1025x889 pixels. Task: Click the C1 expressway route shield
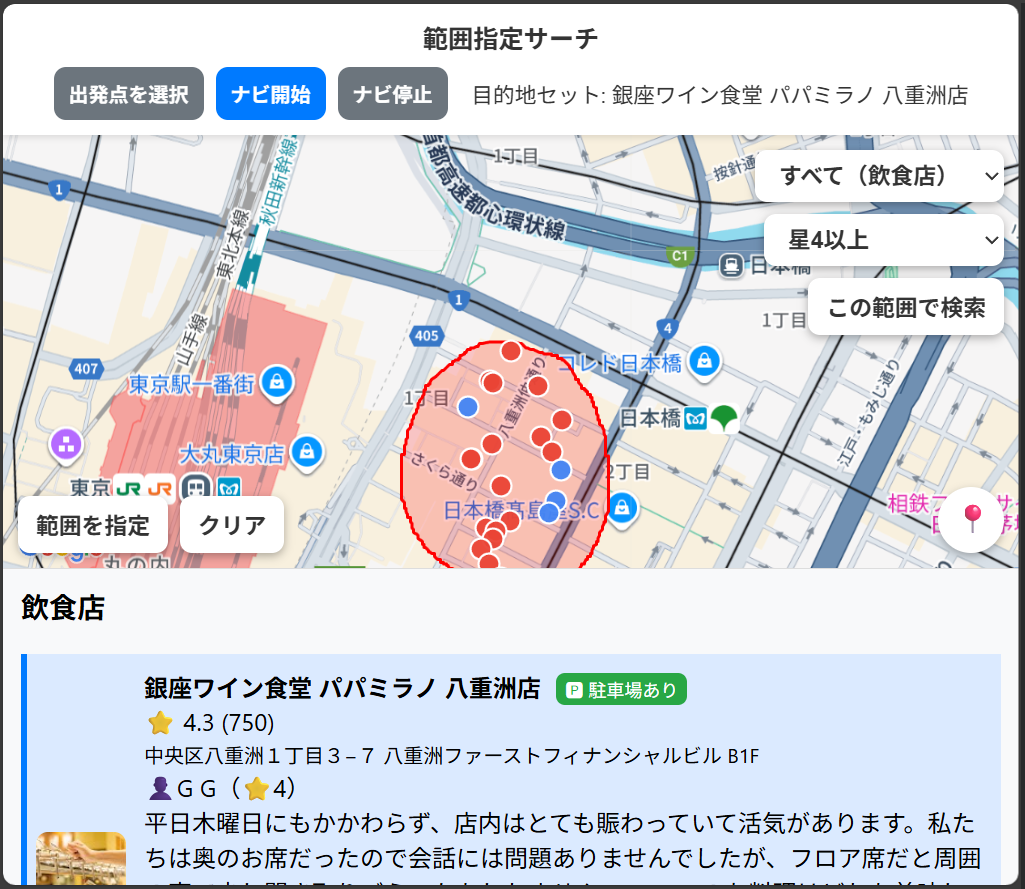[680, 256]
